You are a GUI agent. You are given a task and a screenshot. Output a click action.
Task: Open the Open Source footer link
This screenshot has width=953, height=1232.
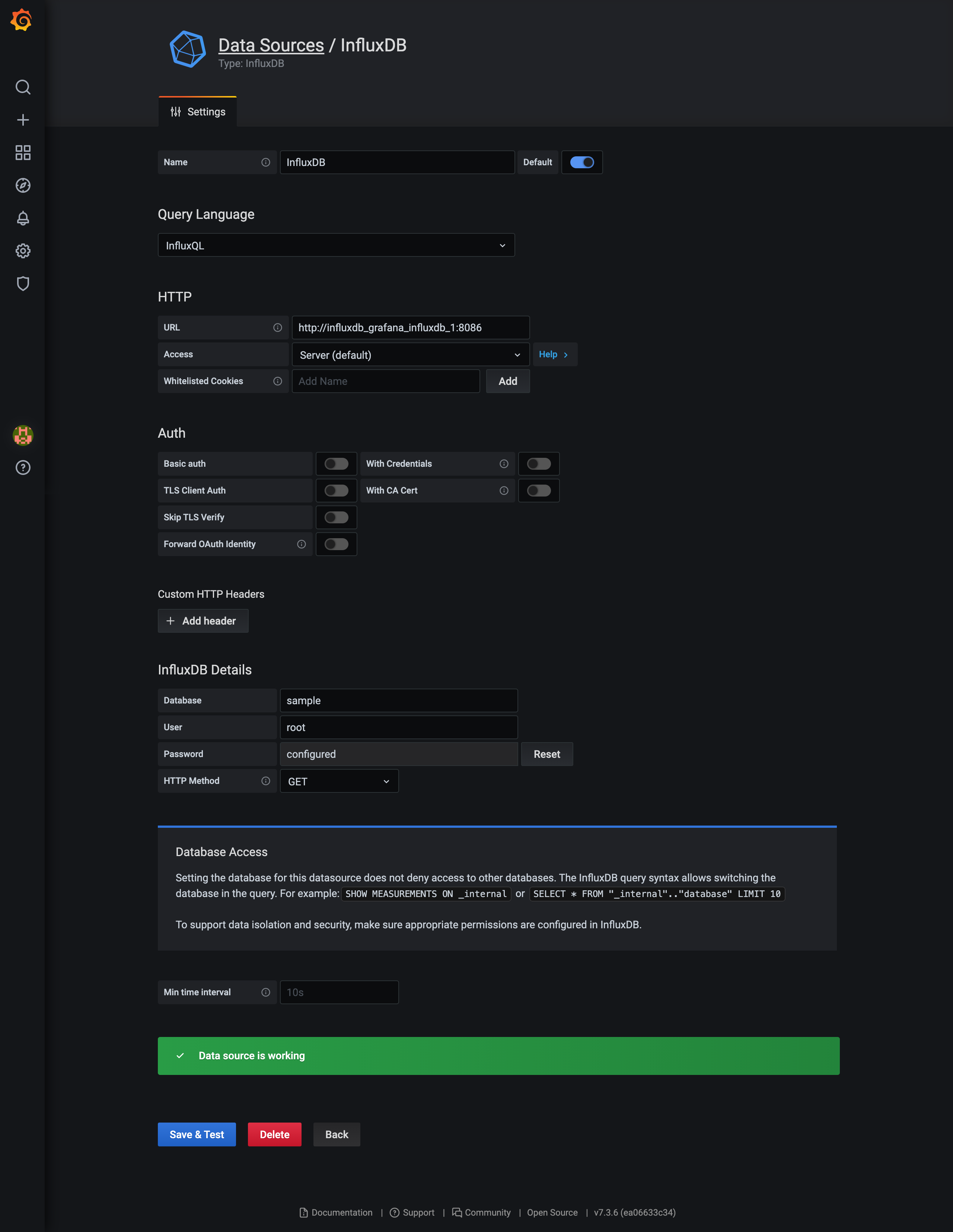[x=552, y=1212]
